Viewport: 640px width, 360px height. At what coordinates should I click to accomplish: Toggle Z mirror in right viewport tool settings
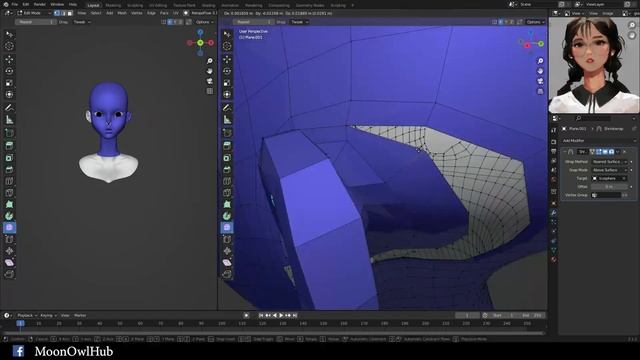click(511, 22)
